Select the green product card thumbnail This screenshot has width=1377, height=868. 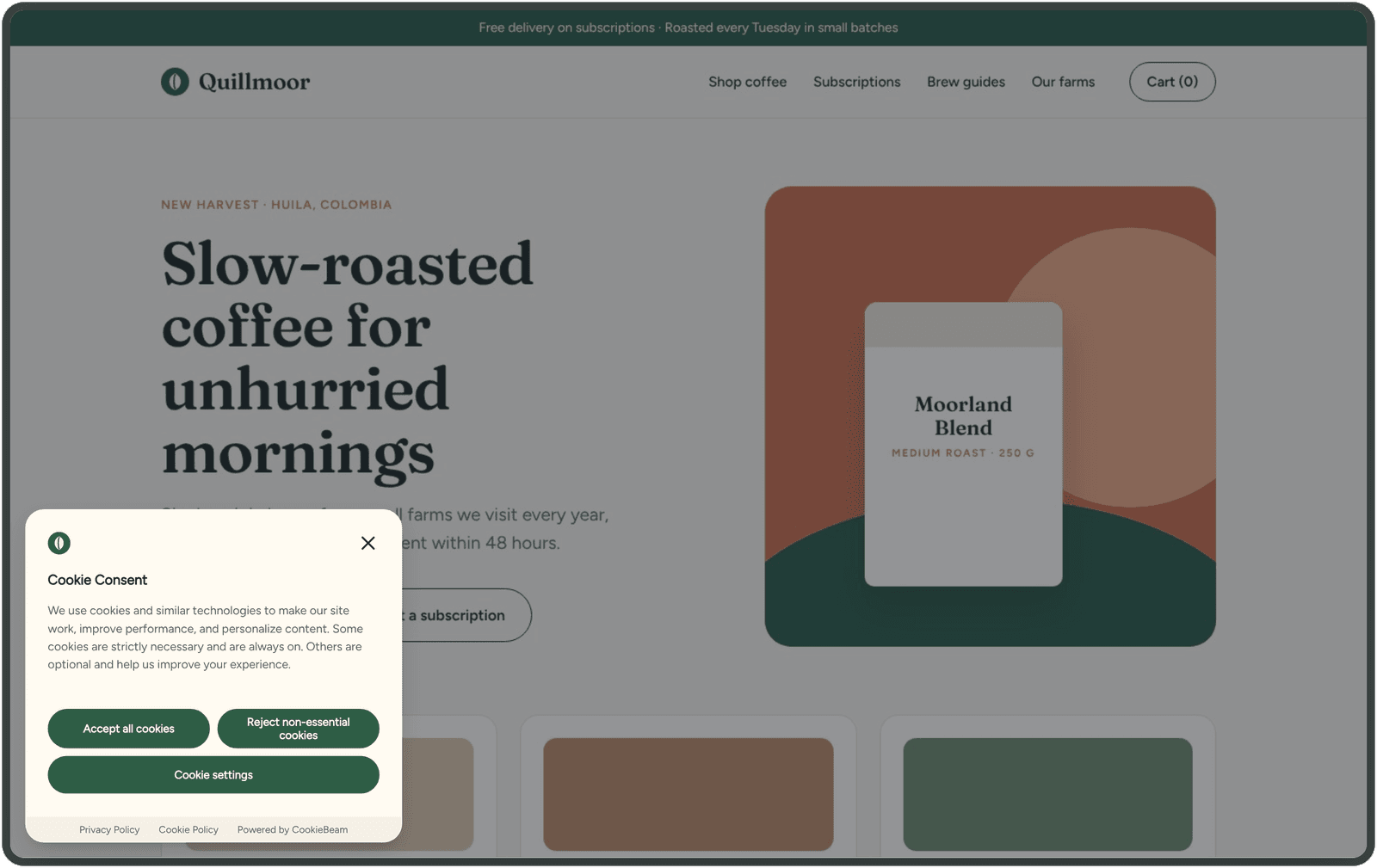(x=1048, y=794)
